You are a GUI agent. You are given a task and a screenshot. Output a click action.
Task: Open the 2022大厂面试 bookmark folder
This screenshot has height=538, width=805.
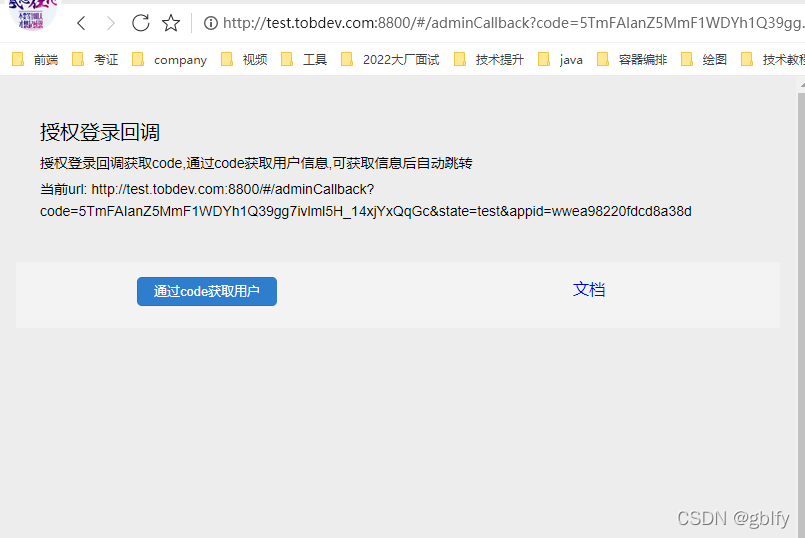click(391, 60)
